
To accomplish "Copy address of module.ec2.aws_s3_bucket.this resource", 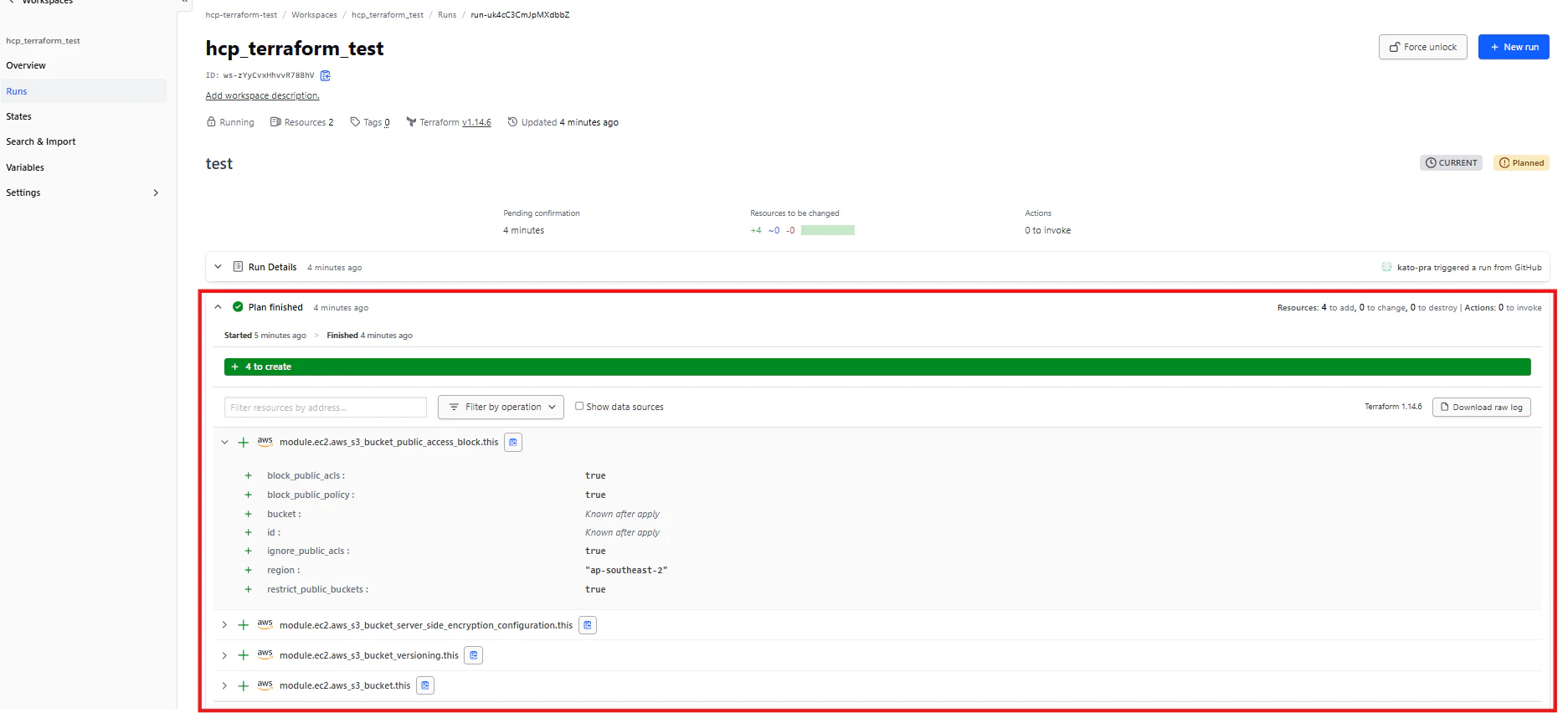I will [x=425, y=685].
